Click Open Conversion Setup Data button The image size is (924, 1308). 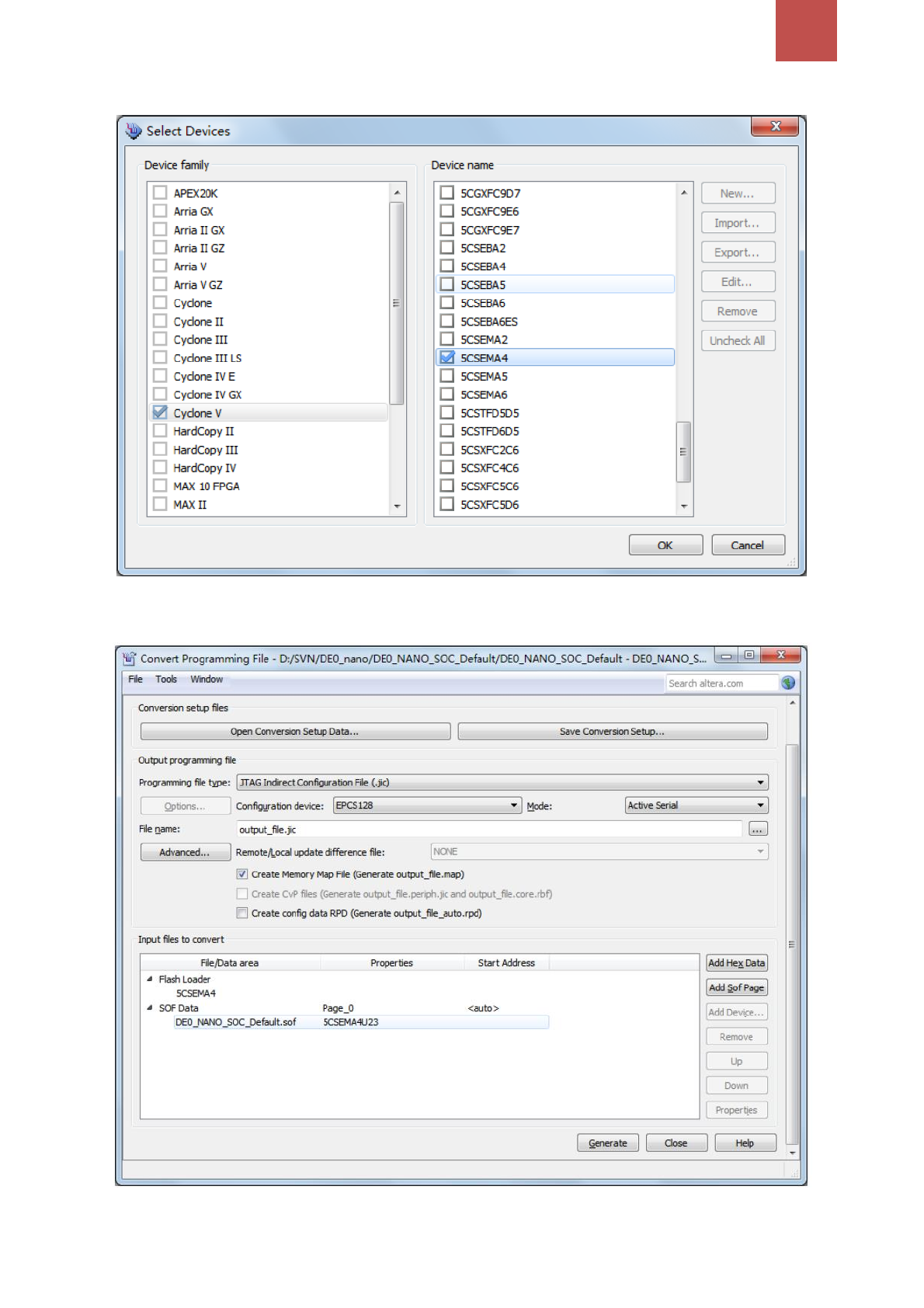[295, 732]
